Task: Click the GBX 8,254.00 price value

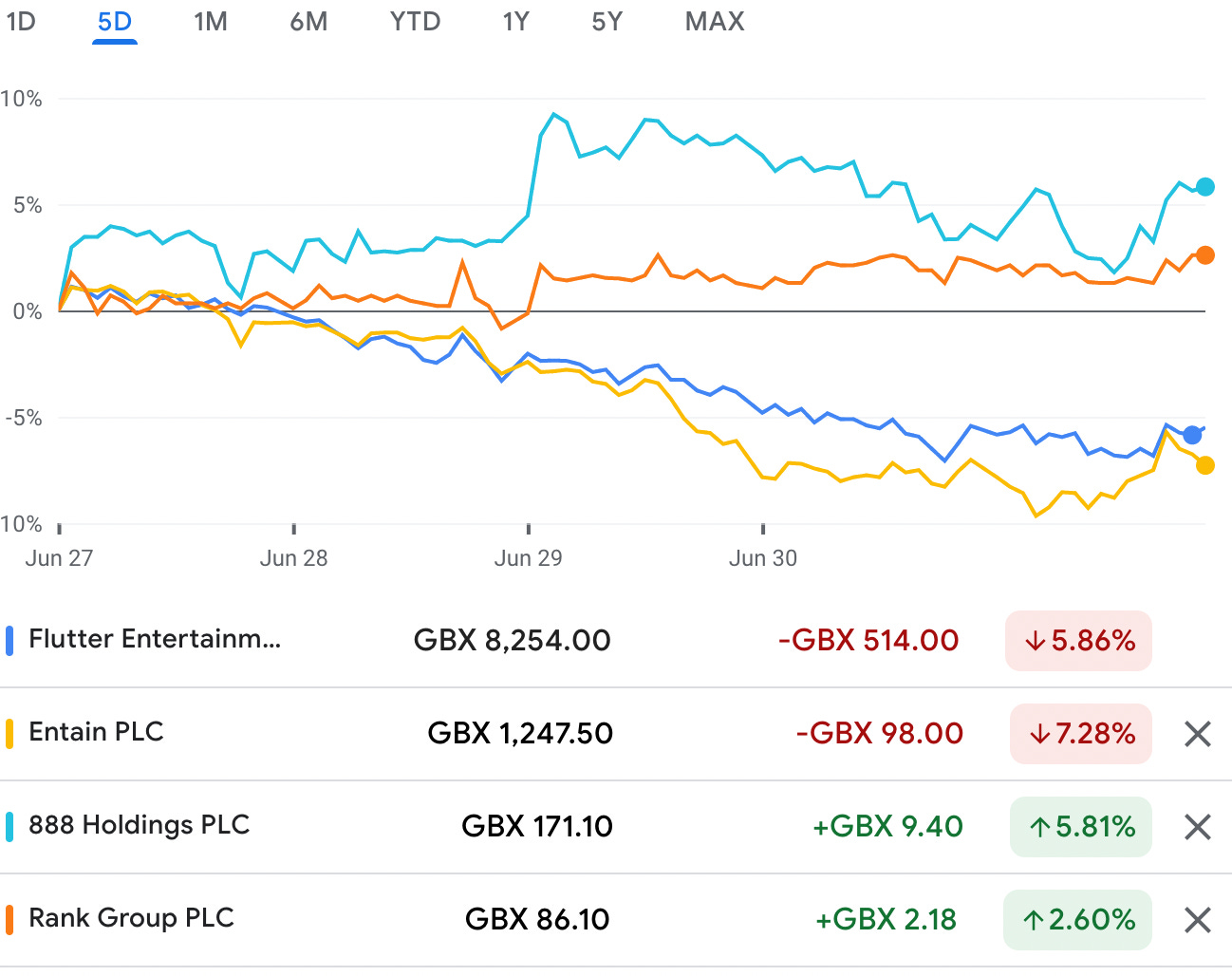Action: tap(513, 641)
